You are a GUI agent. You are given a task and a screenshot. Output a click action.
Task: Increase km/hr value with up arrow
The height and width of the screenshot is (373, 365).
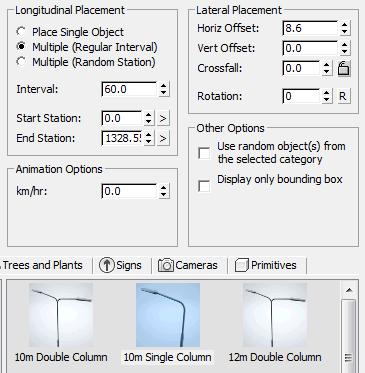(x=163, y=188)
